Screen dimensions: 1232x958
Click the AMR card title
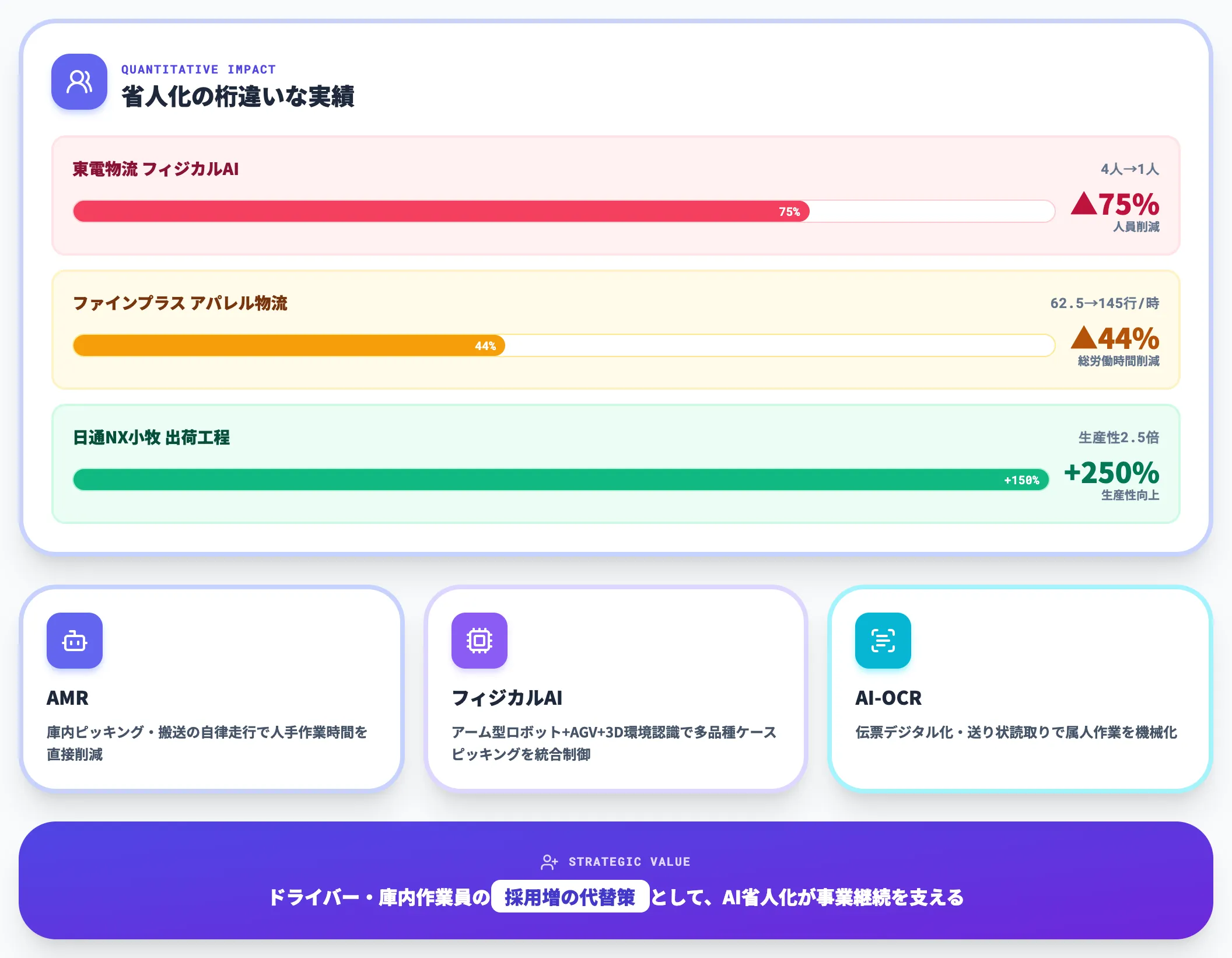[68, 698]
